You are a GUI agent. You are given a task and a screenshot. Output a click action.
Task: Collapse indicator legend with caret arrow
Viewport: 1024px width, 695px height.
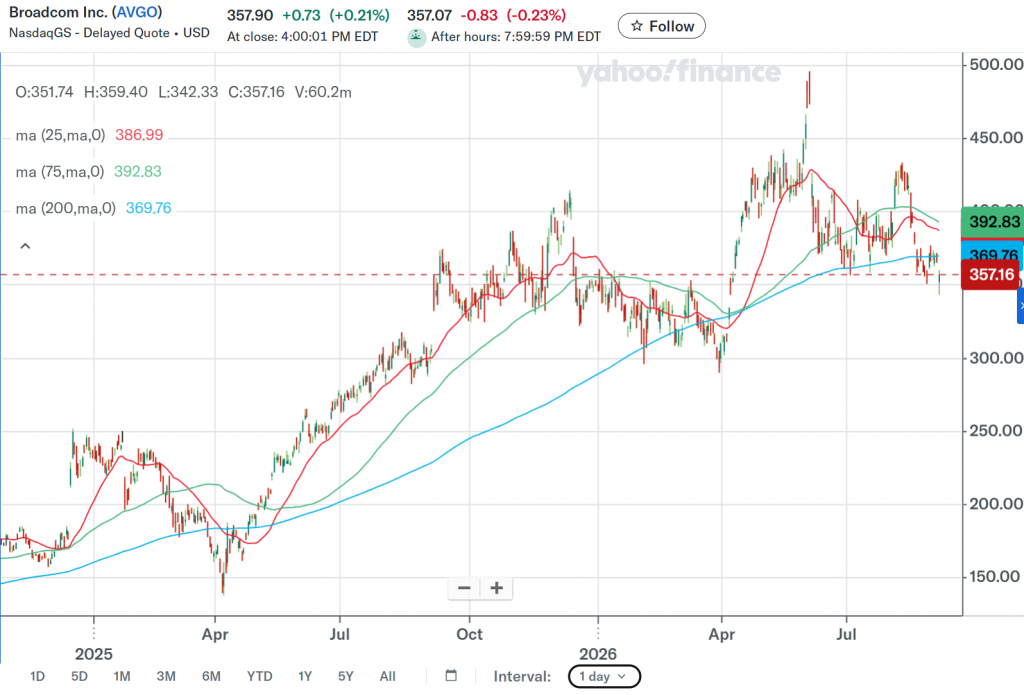click(x=25, y=246)
